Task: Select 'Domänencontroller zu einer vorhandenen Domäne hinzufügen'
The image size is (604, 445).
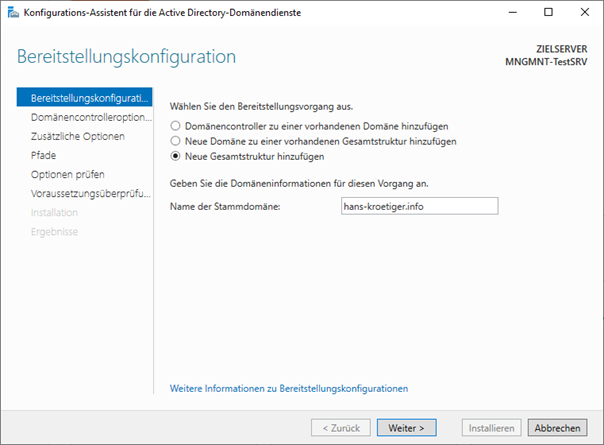Action: 177,126
